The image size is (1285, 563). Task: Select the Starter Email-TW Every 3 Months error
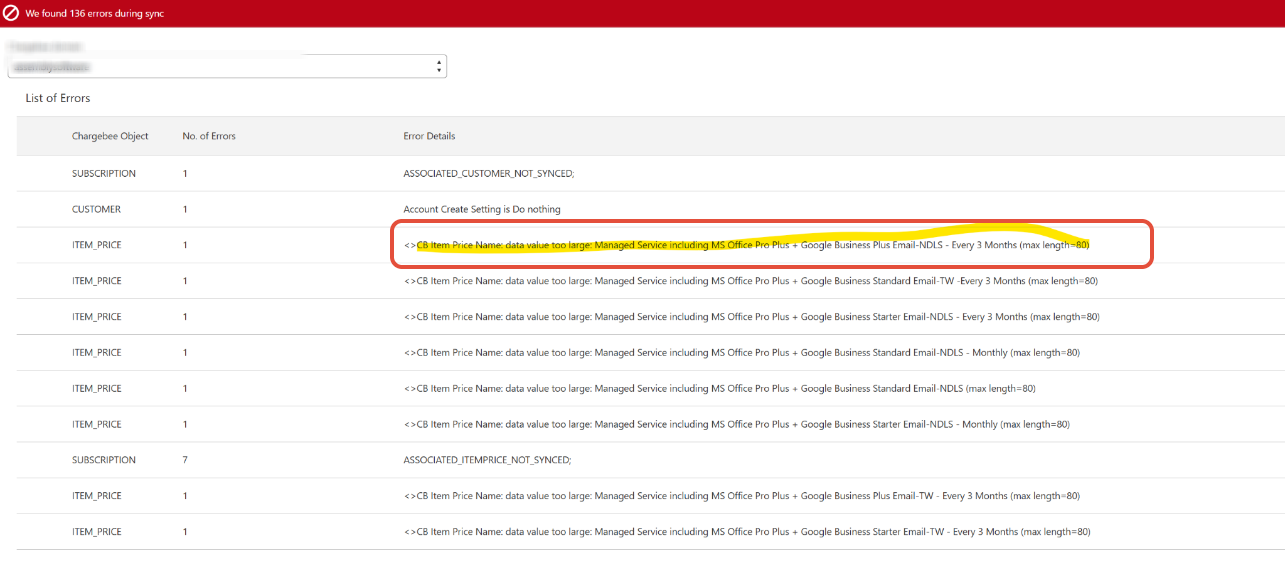coord(746,532)
